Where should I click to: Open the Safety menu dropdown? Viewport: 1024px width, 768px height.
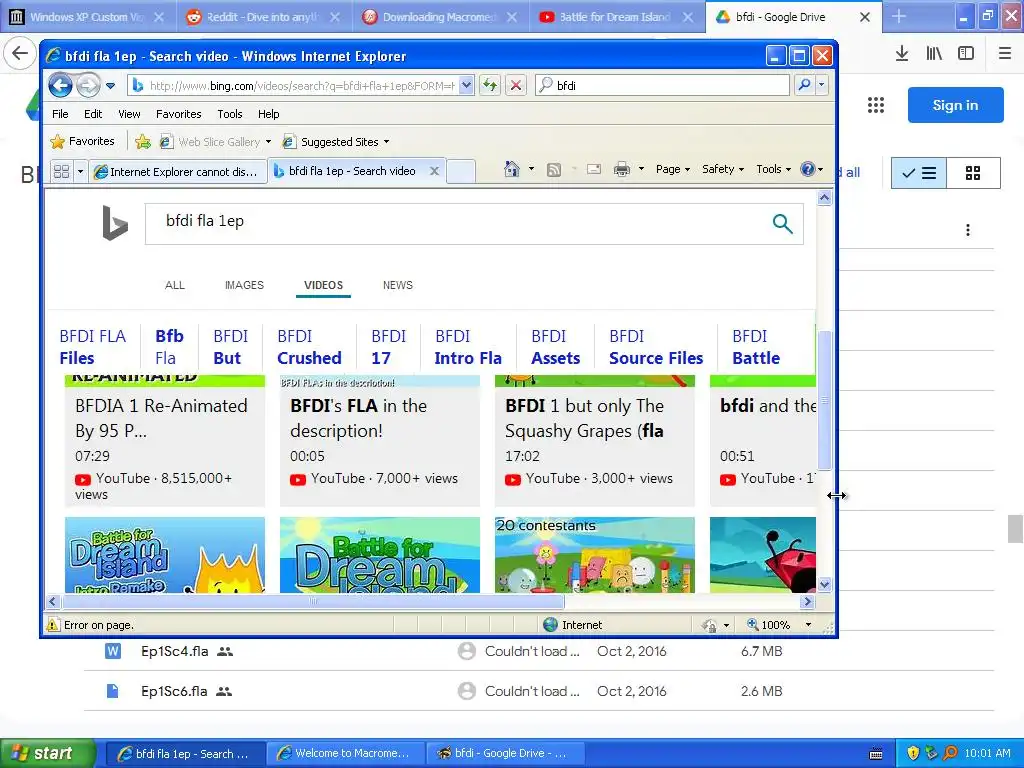coord(723,169)
